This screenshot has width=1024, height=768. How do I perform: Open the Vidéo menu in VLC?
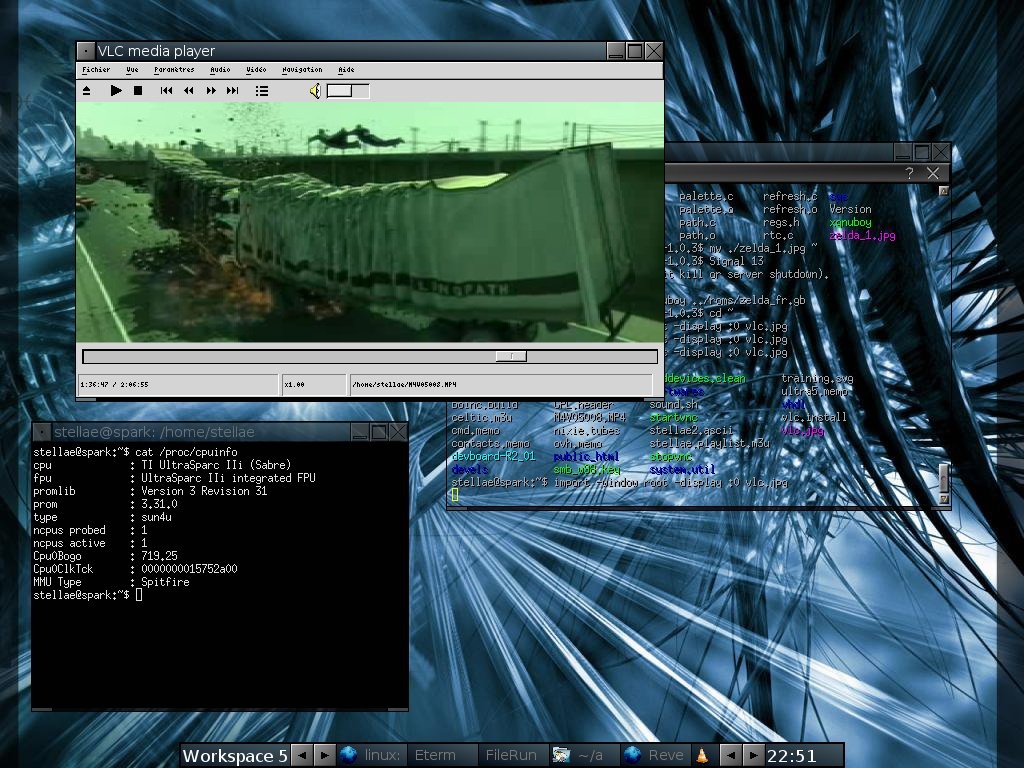256,70
